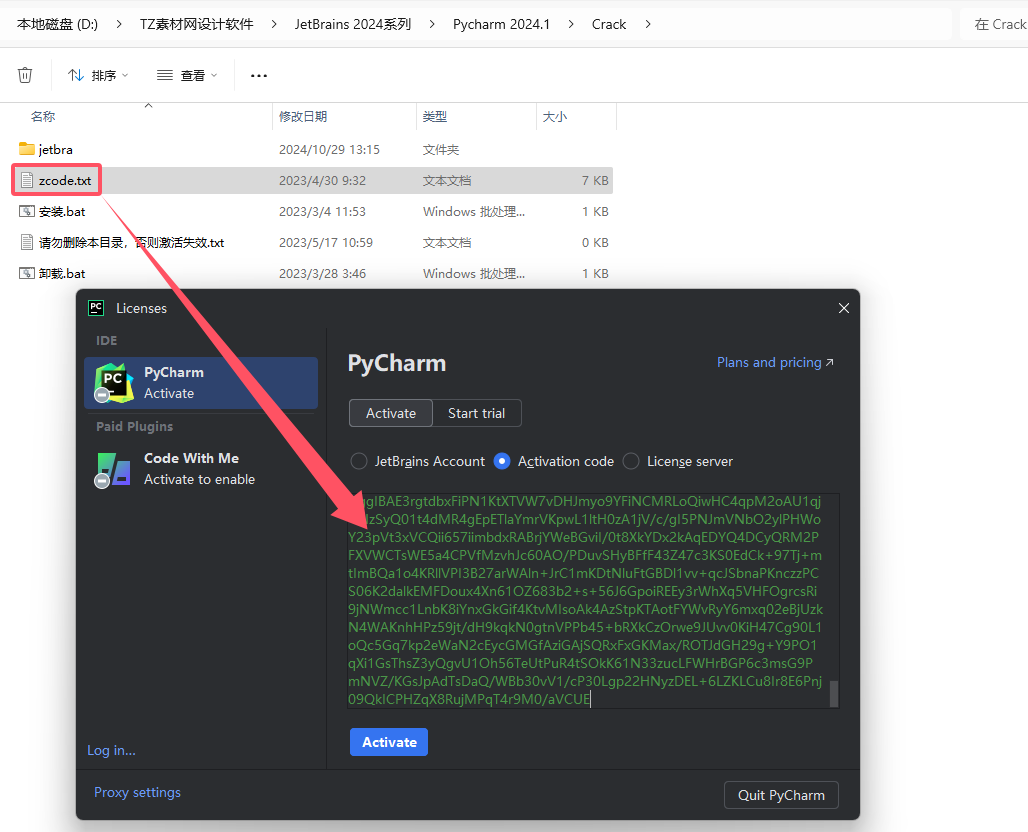Click the 安装.bat batch file icon
Image resolution: width=1028 pixels, height=832 pixels.
27,211
